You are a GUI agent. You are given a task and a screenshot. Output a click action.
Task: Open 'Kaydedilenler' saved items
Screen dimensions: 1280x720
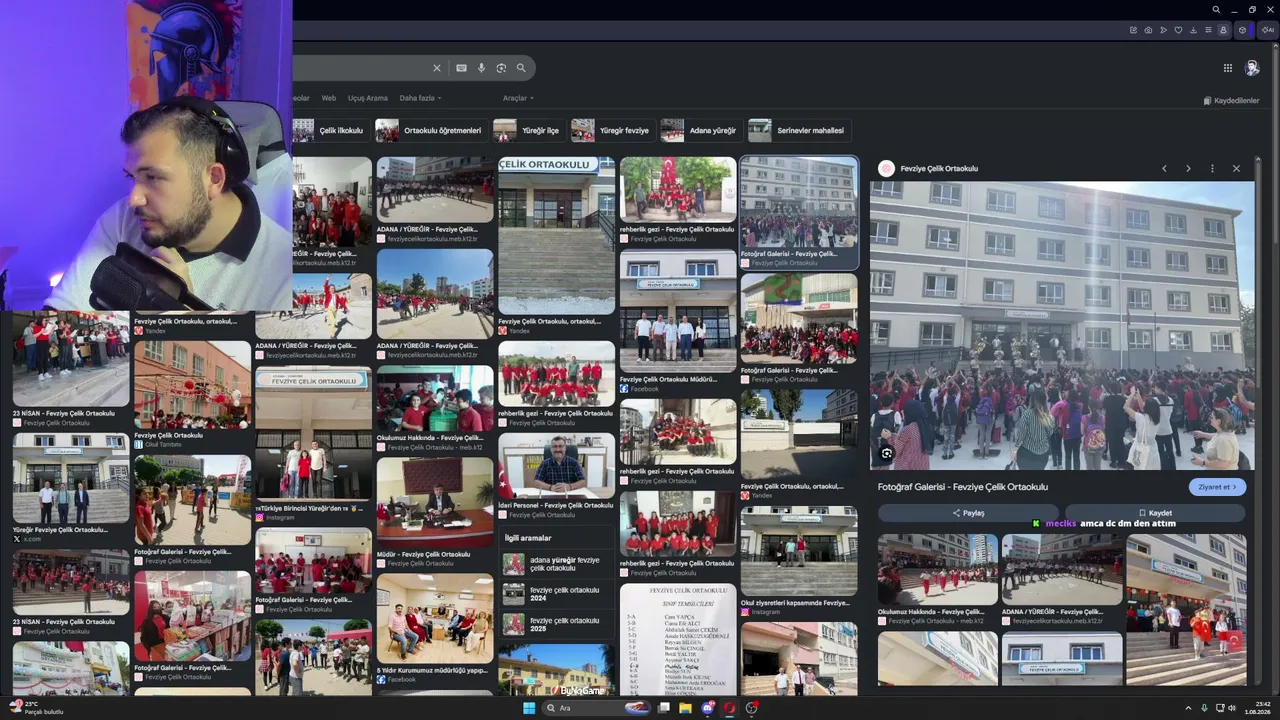pos(1231,101)
